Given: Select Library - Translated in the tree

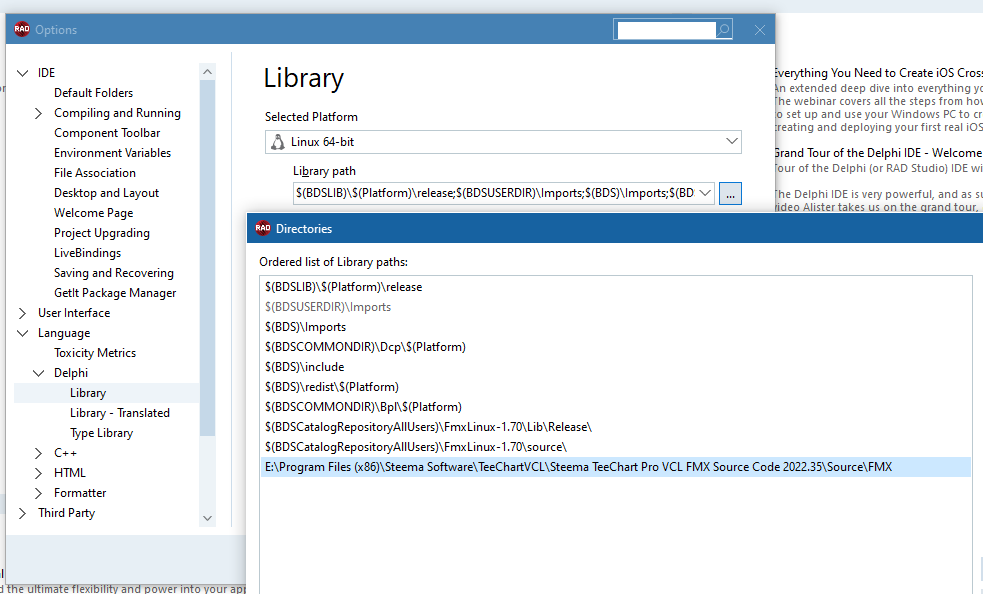Looking at the screenshot, I should coord(120,413).
